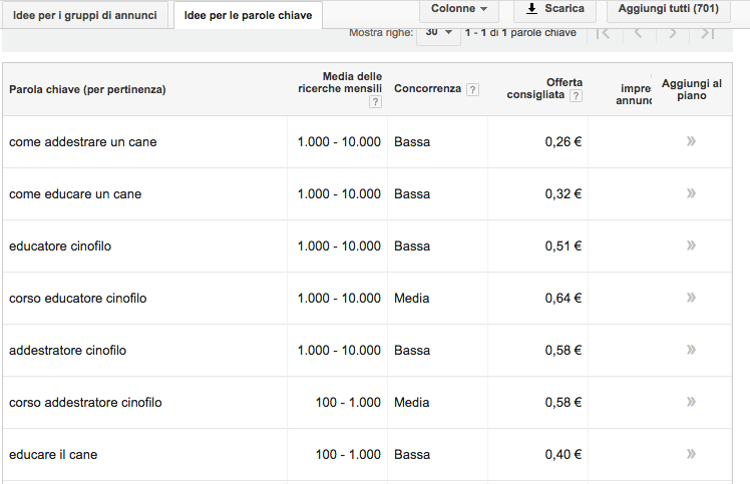
Task: Add 'come addestrare un cane' to plan
Action: pos(691,141)
